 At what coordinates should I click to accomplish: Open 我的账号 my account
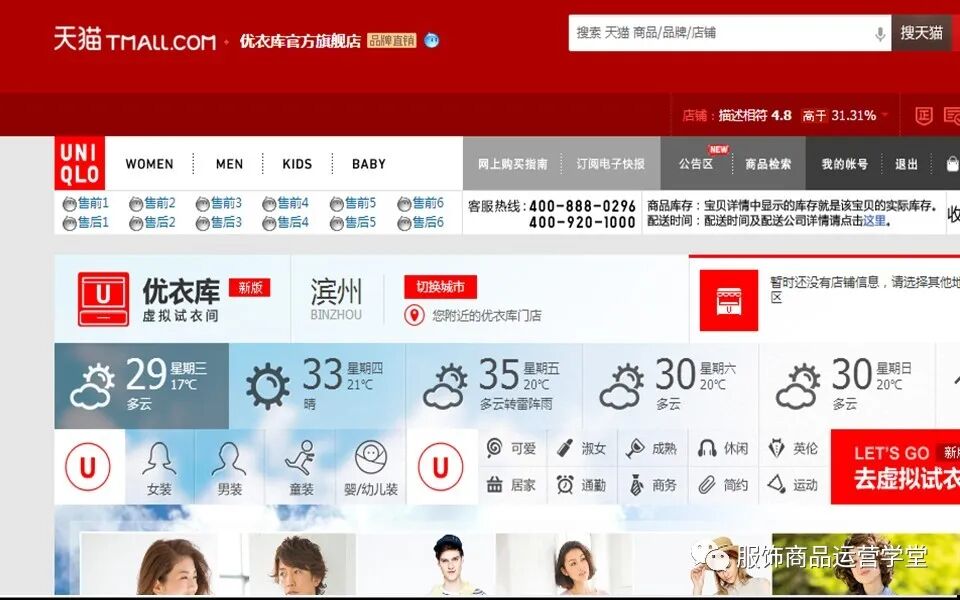coord(844,164)
